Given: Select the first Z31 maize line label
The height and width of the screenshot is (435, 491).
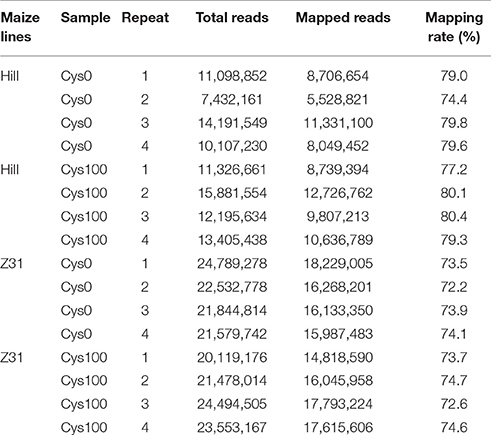Looking at the screenshot, I should [x=12, y=263].
